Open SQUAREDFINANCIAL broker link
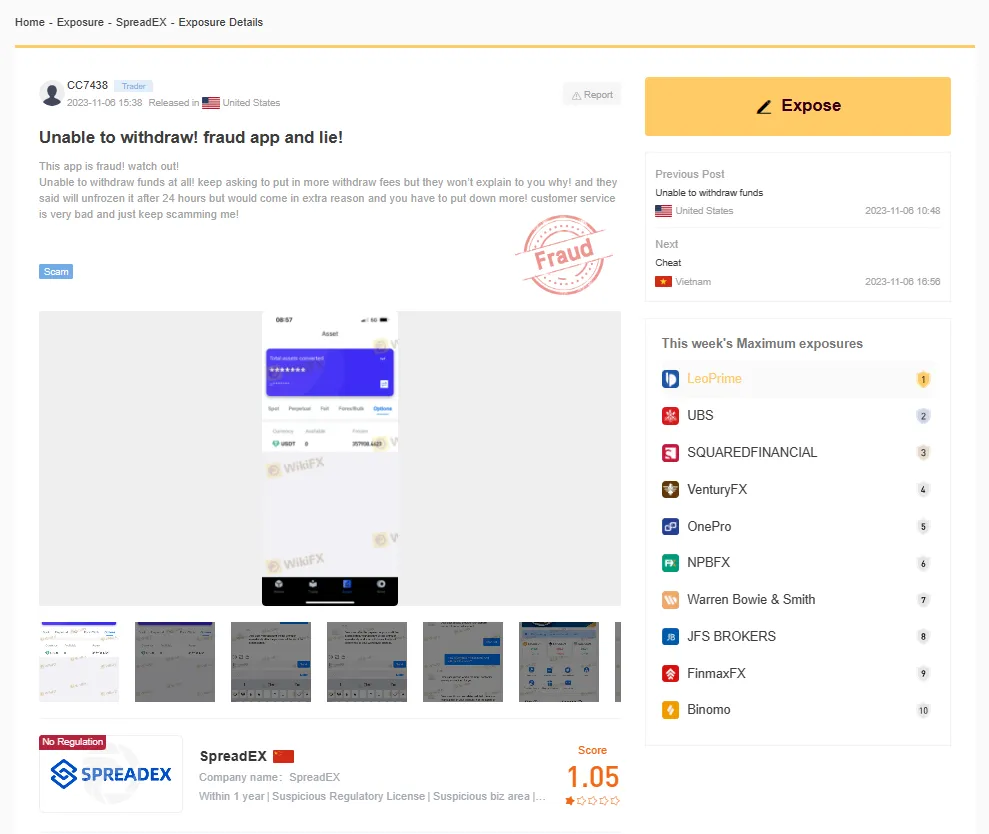 coord(752,452)
